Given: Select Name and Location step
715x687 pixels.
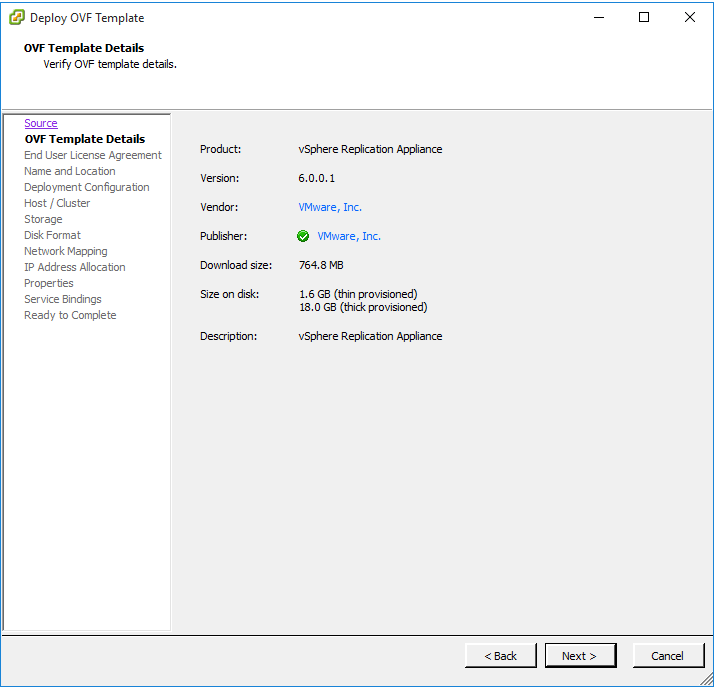Looking at the screenshot, I should (70, 171).
